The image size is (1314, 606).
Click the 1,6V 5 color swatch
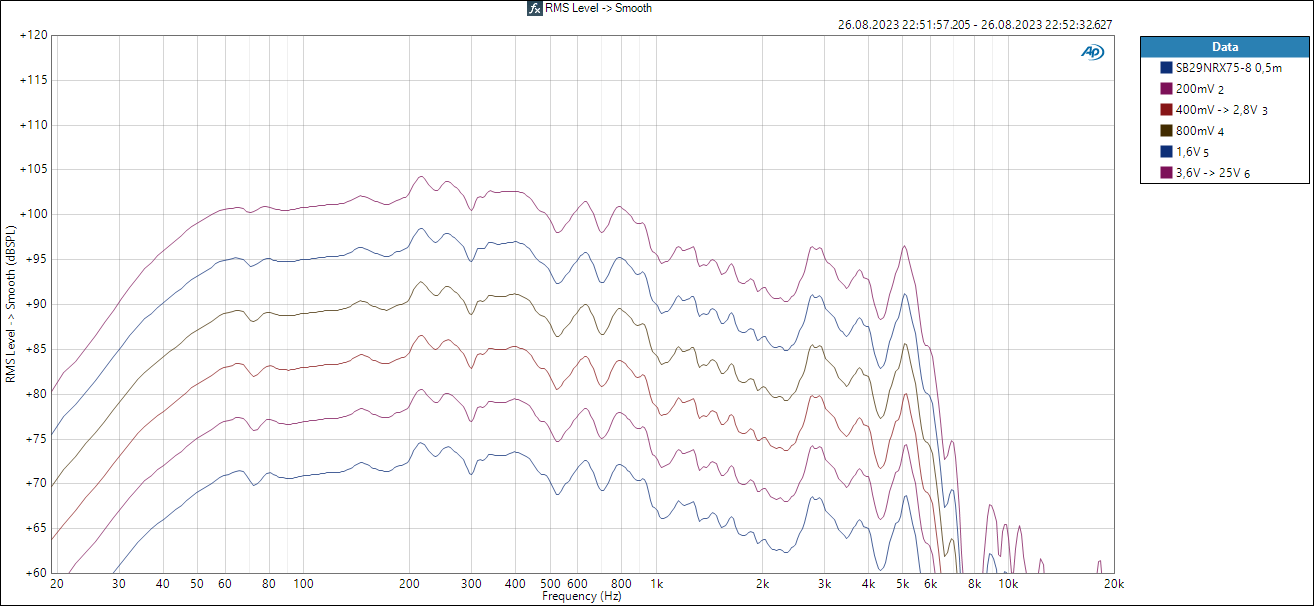click(1166, 152)
